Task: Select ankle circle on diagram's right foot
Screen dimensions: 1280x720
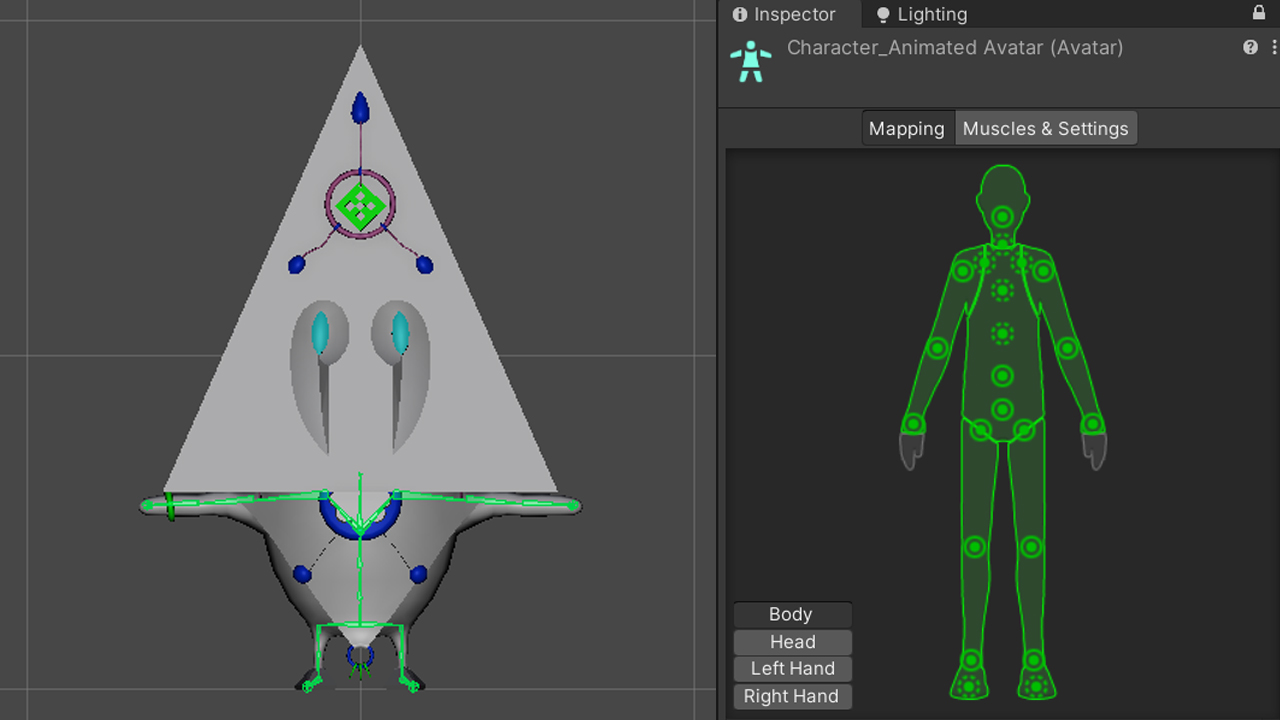Action: (x=1034, y=660)
